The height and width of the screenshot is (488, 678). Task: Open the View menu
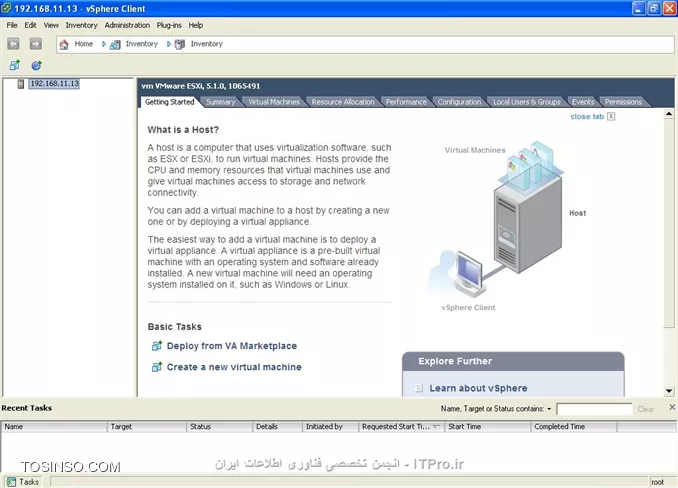coord(51,25)
